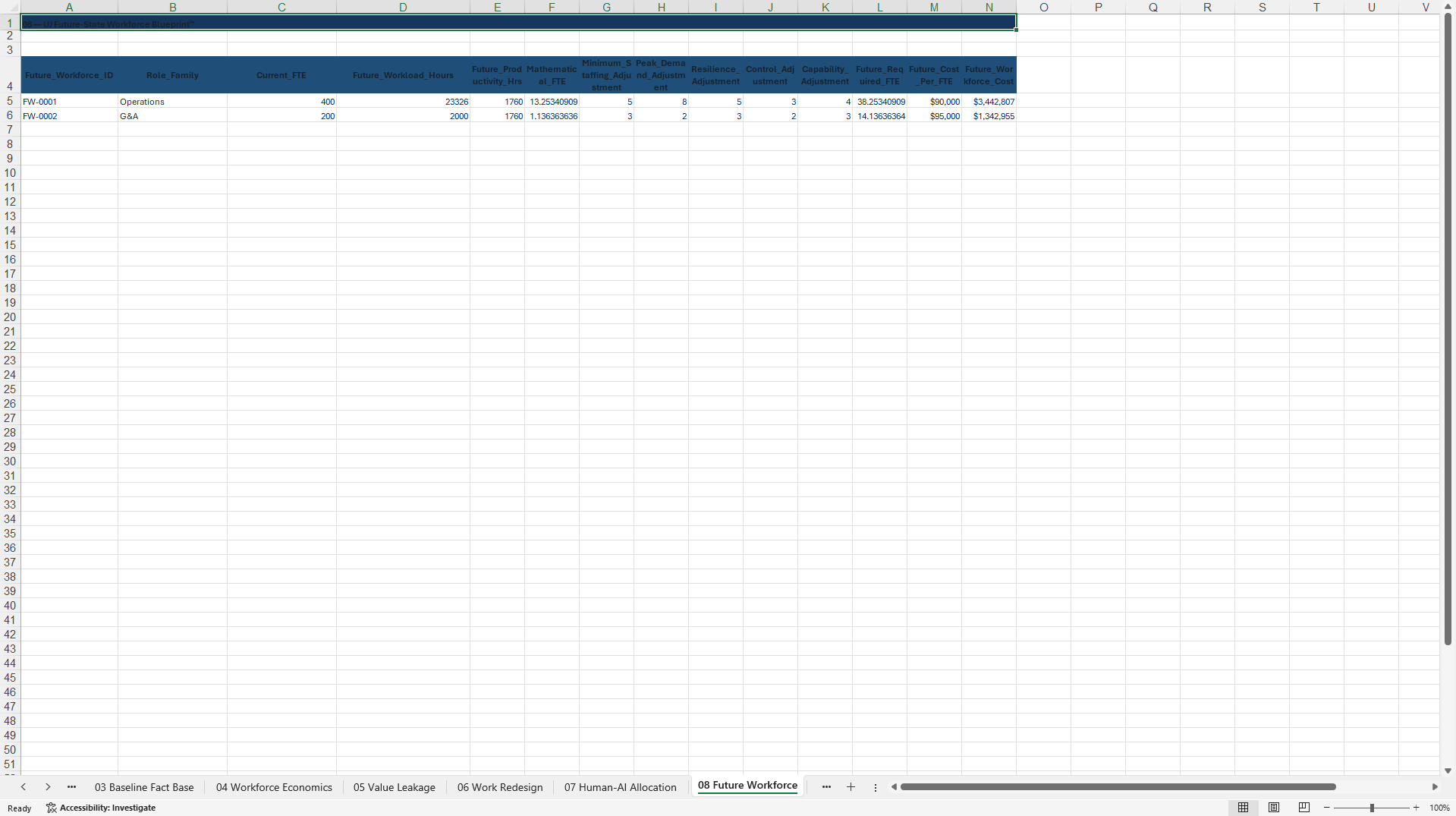Show more sheets after Future Workforce tab
1456x816 pixels.
[826, 787]
